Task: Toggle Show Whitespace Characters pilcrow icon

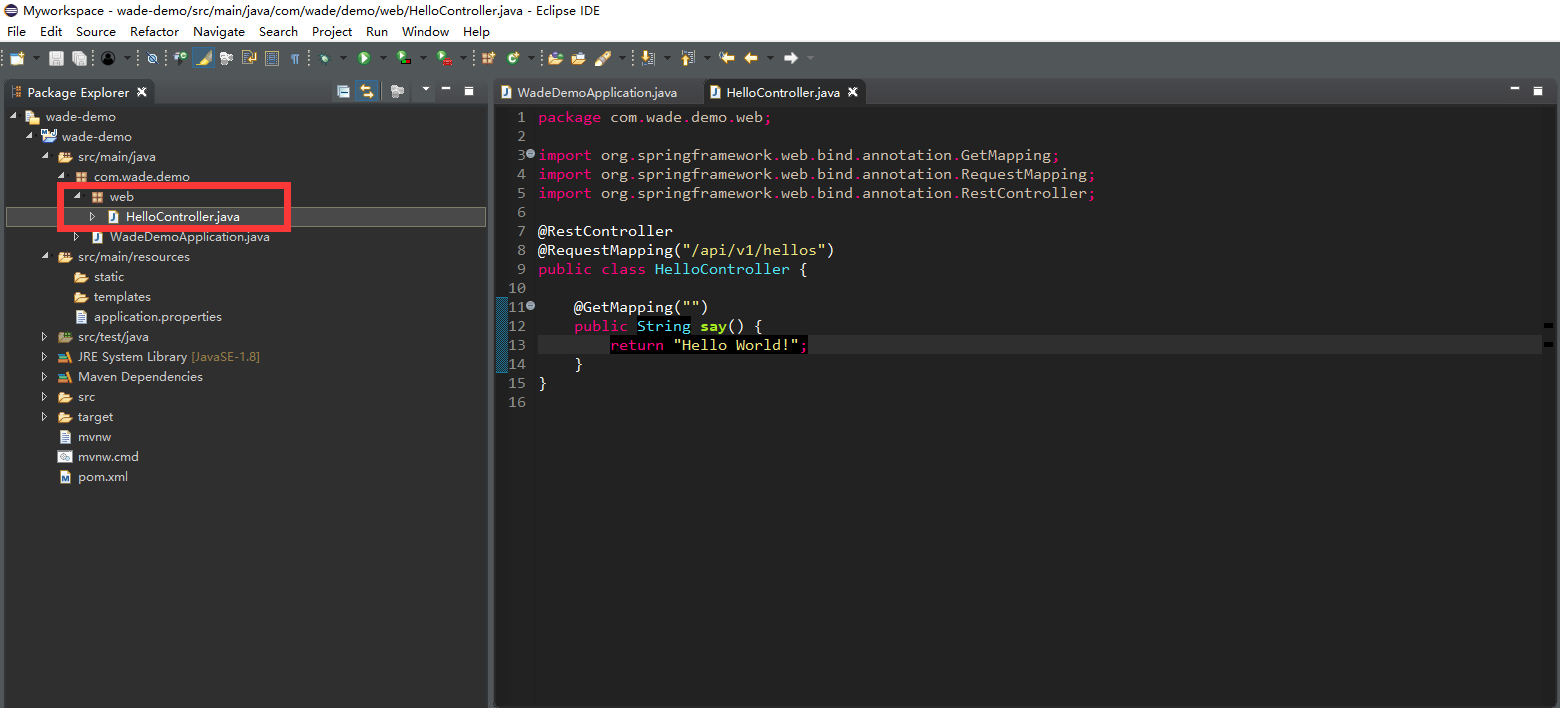Action: (295, 58)
